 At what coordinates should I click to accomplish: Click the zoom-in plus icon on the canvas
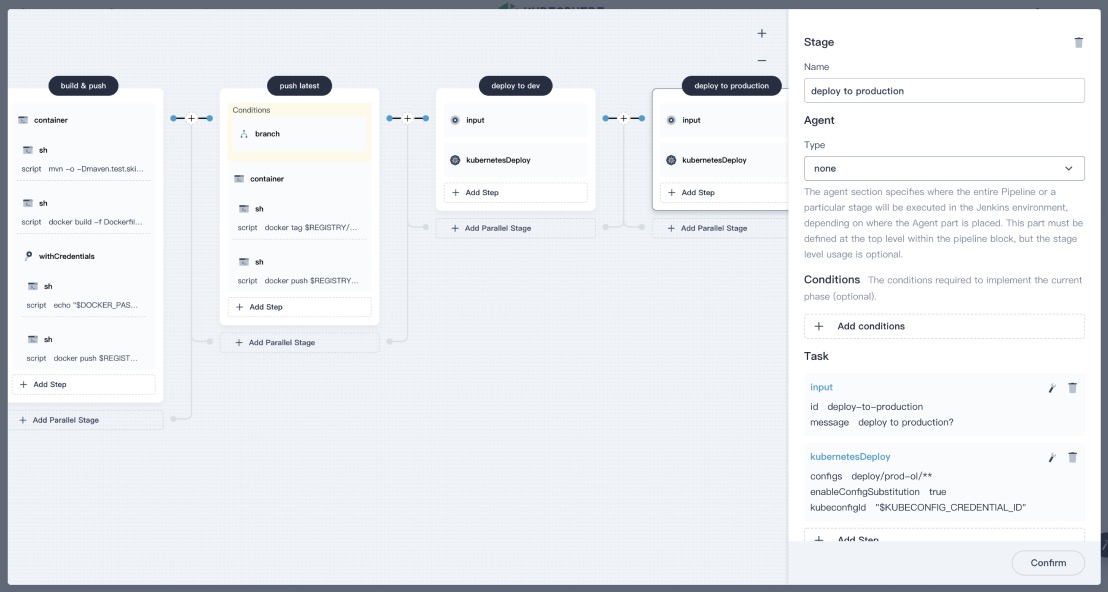[762, 33]
